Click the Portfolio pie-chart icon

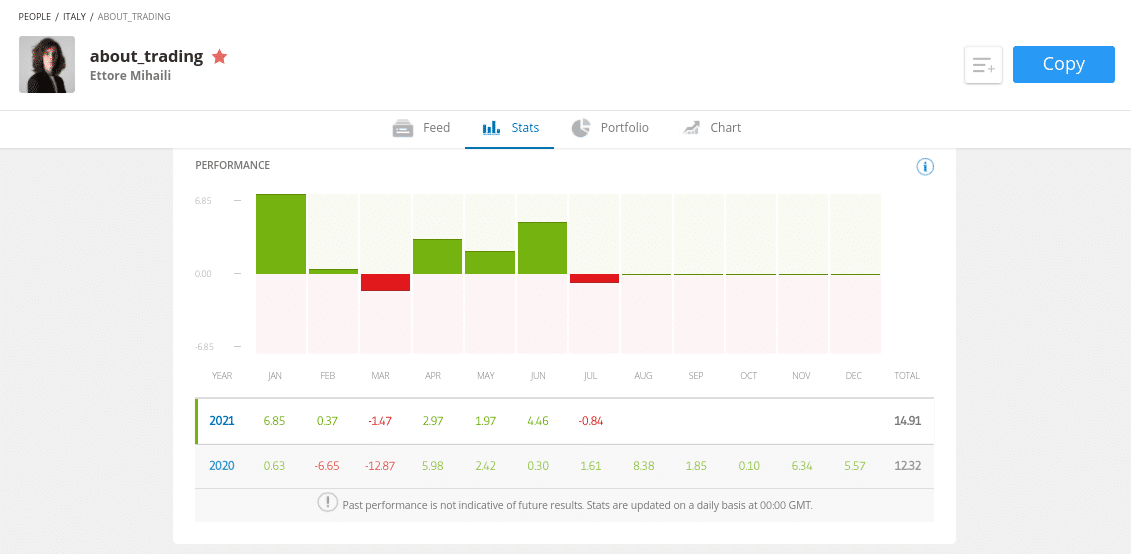[x=581, y=128]
